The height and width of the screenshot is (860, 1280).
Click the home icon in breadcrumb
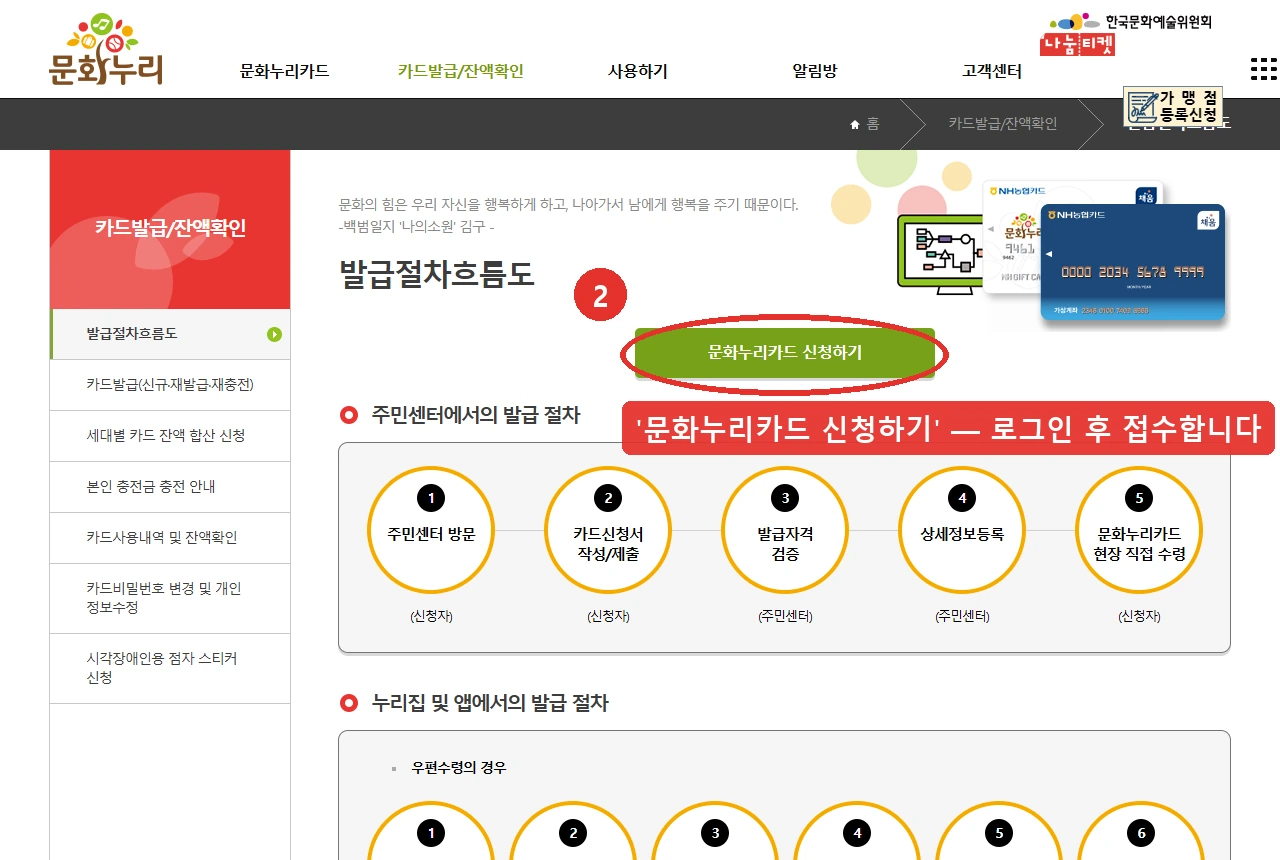(x=855, y=124)
